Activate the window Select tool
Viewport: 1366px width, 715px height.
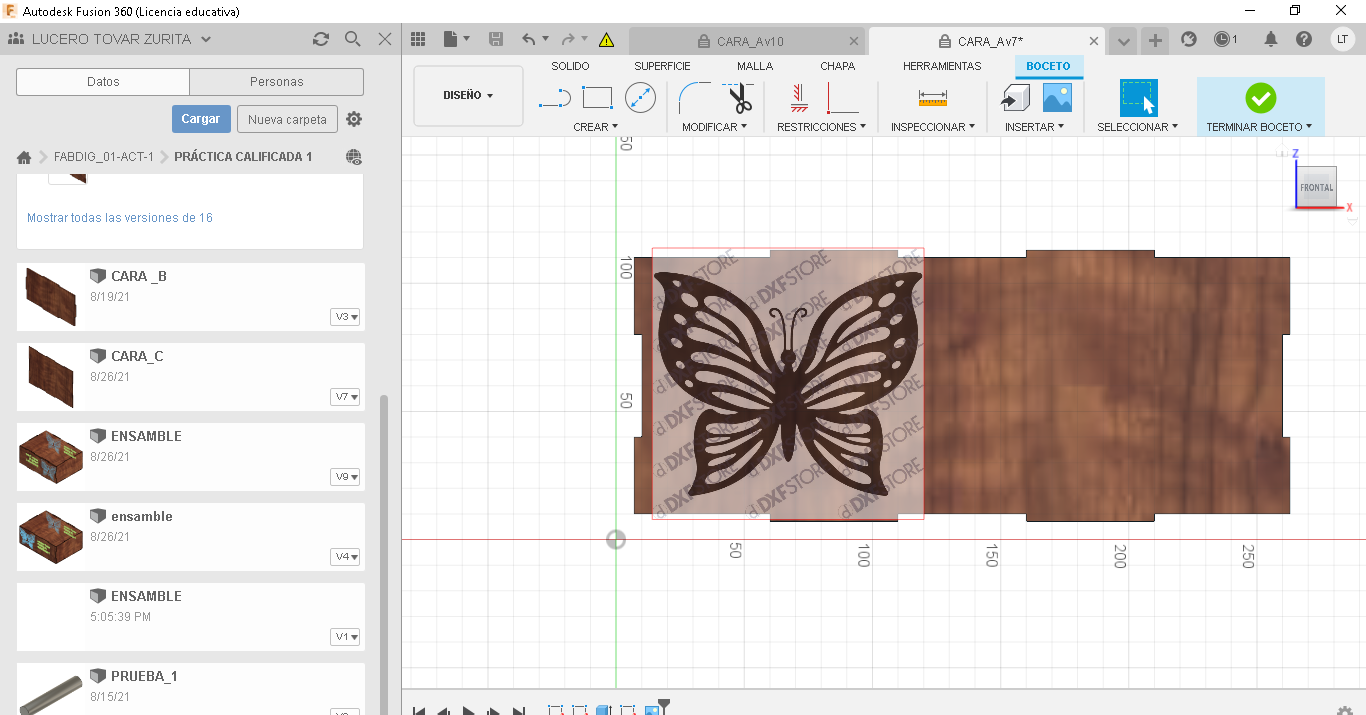point(1138,98)
